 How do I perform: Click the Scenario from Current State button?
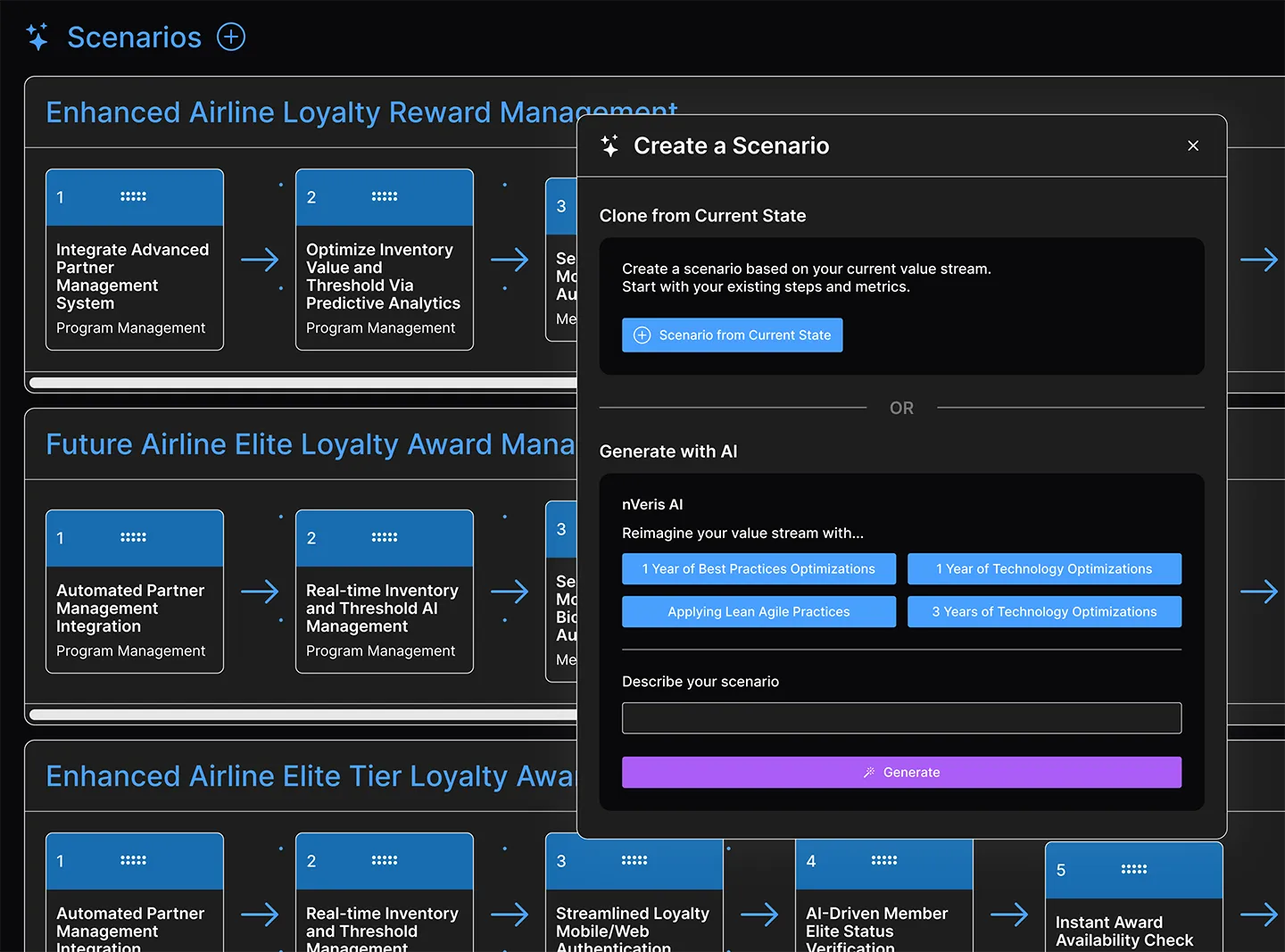[x=732, y=335]
